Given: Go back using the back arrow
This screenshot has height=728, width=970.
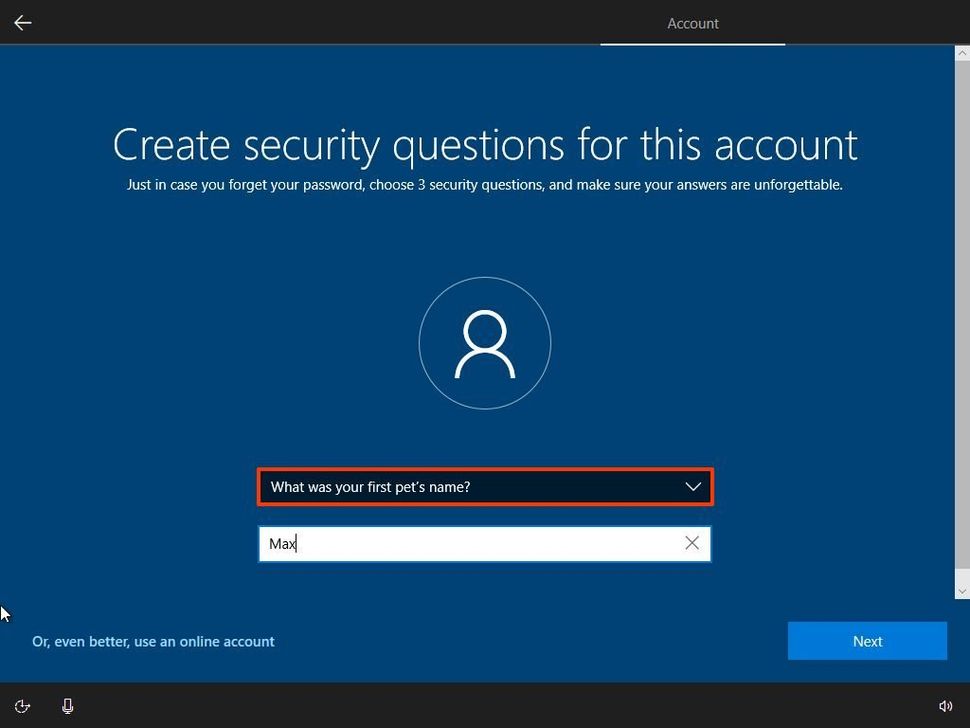Looking at the screenshot, I should tap(22, 22).
